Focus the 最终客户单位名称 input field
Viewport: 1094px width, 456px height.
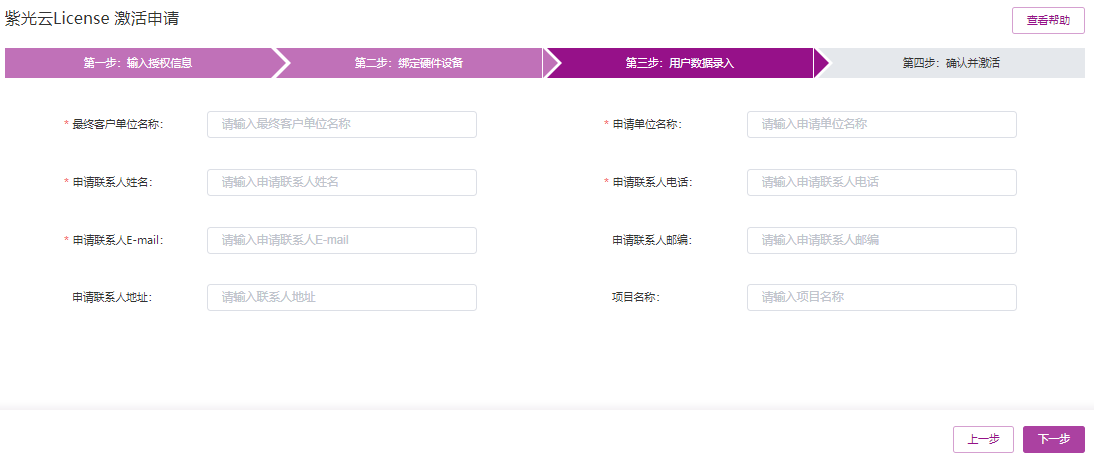(x=342, y=125)
